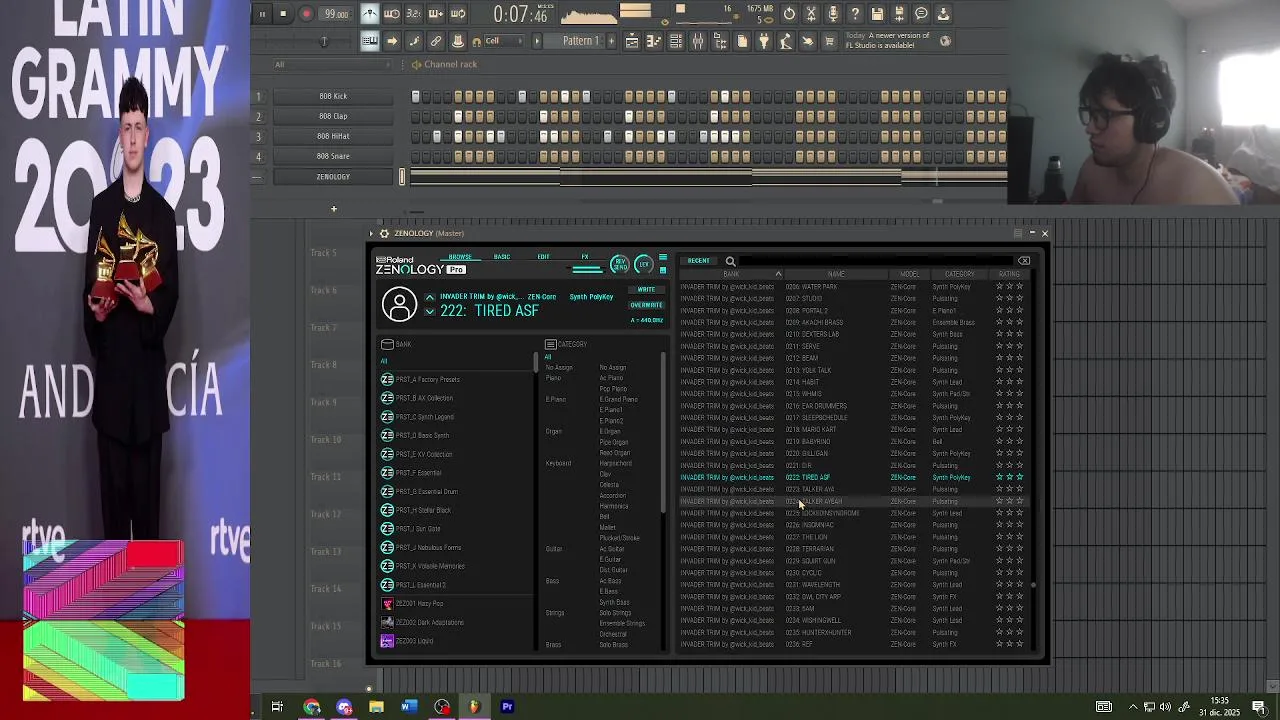Switch to ZENOLOGY FX tab
The width and height of the screenshot is (1280, 720).
pyautogui.click(x=585, y=257)
